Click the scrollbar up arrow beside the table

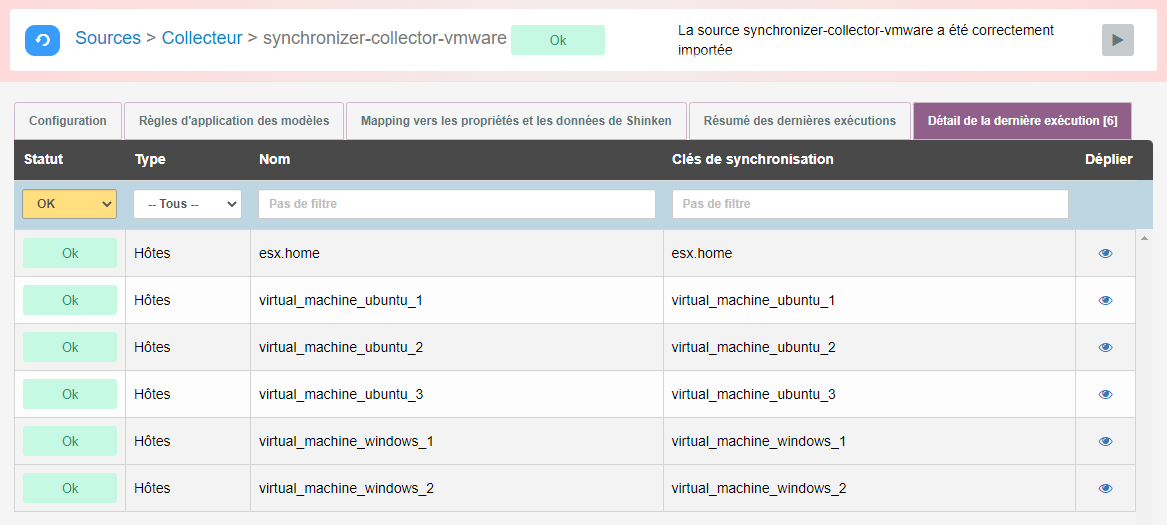(1144, 238)
